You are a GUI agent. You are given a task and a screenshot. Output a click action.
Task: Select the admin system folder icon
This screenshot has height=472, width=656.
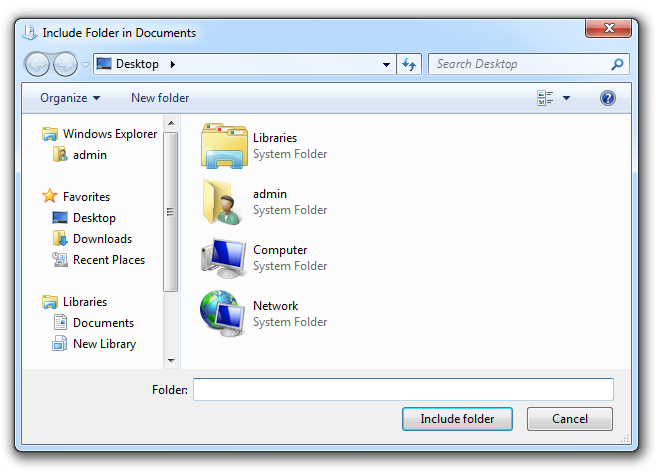(x=222, y=203)
